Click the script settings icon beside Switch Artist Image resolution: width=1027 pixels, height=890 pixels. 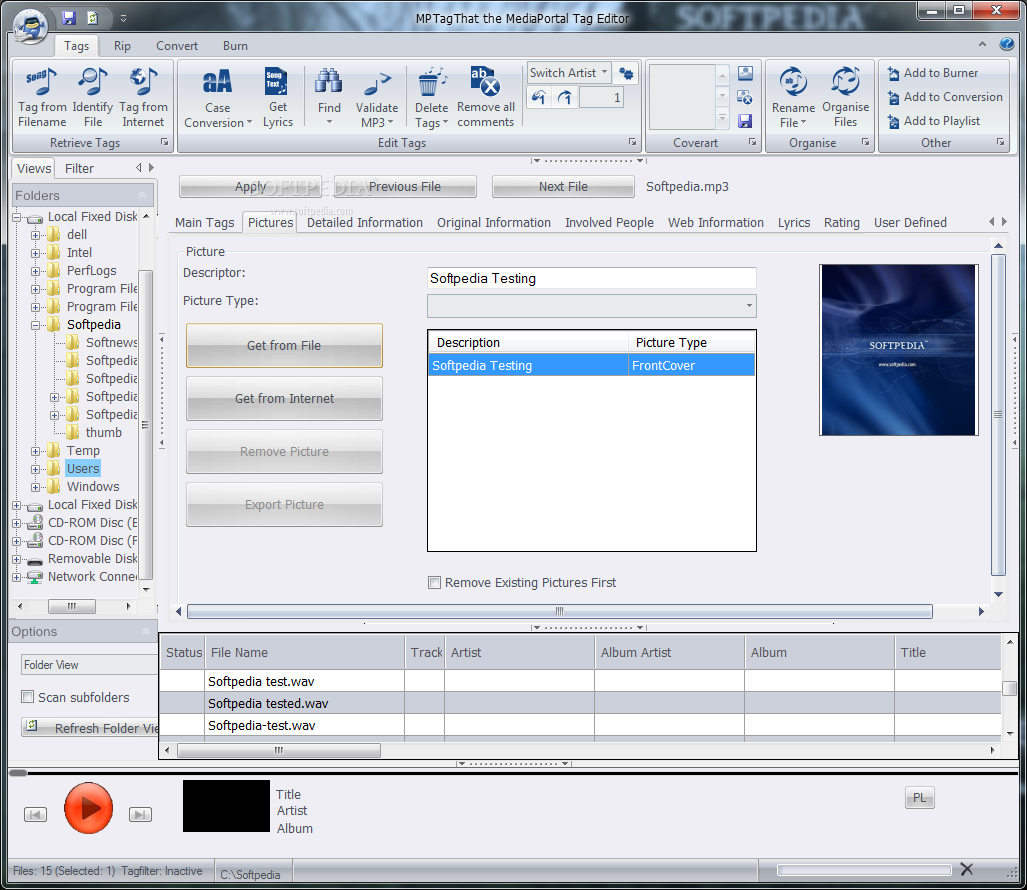[x=626, y=73]
